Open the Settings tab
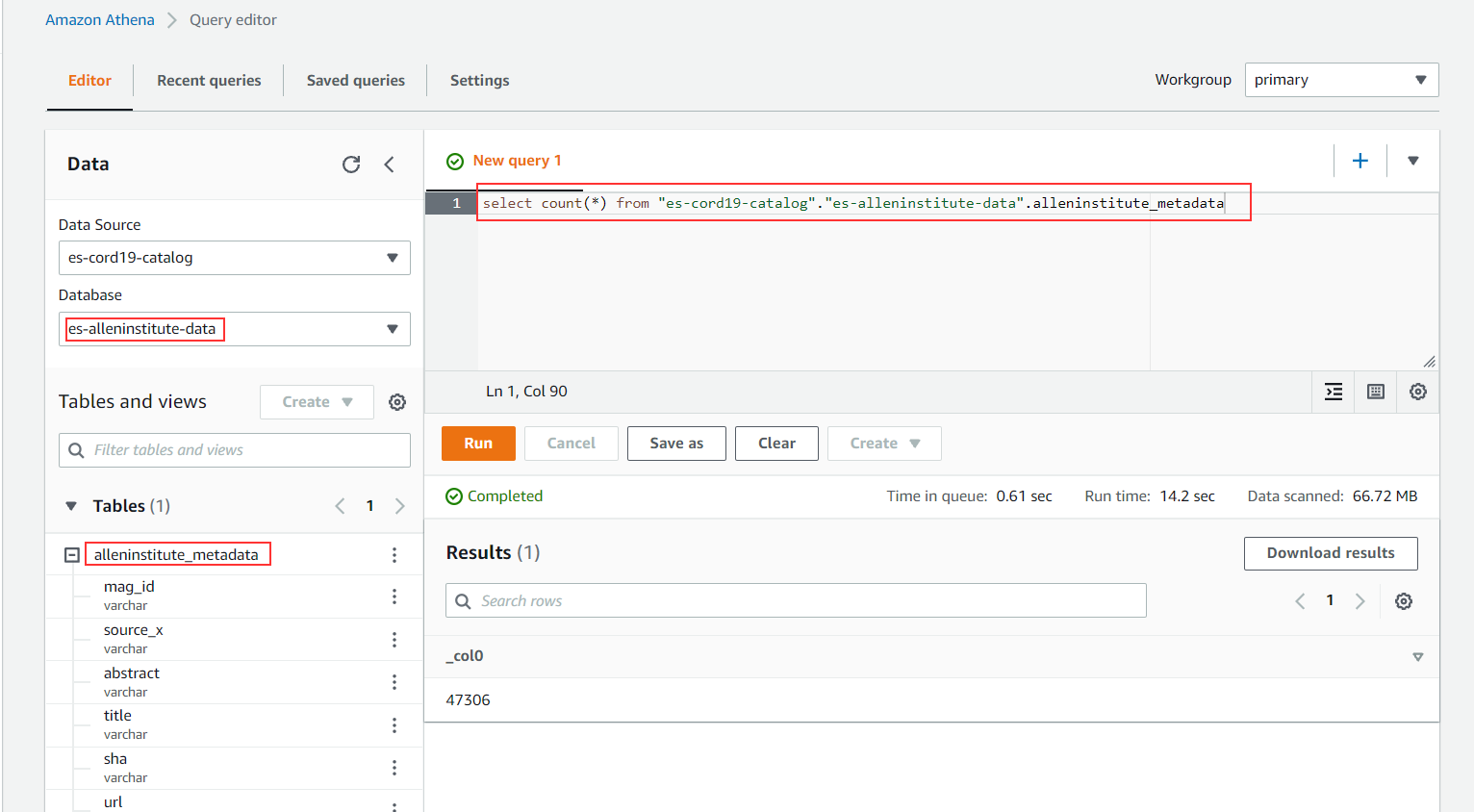Viewport: 1474px width, 812px height. [x=480, y=81]
